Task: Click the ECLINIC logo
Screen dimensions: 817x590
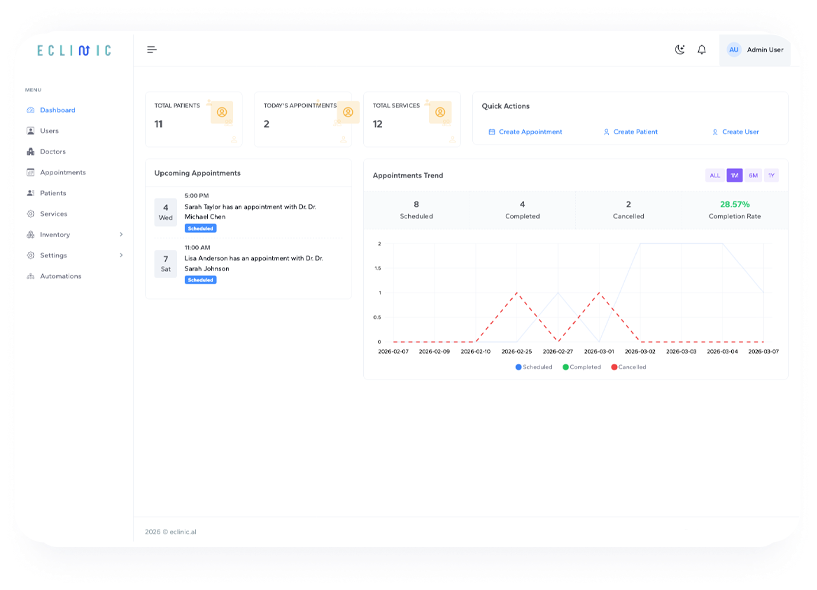Action: pos(74,50)
